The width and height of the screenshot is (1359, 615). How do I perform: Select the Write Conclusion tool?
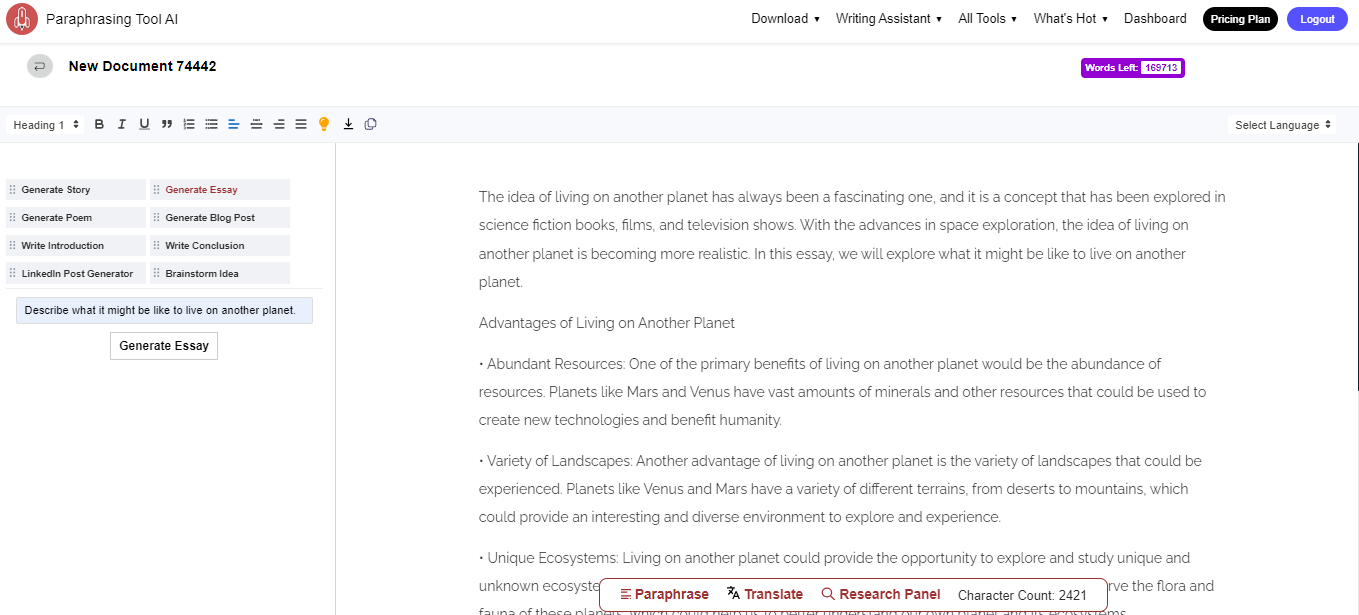tap(220, 245)
